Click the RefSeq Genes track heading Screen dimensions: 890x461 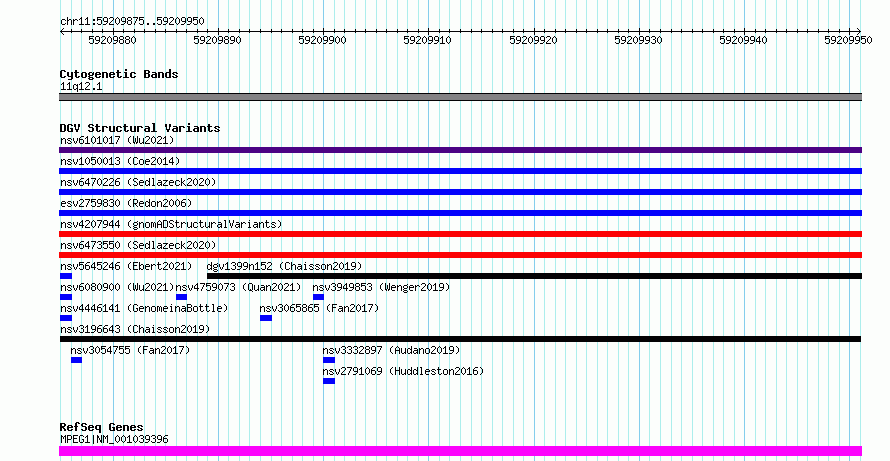click(102, 428)
